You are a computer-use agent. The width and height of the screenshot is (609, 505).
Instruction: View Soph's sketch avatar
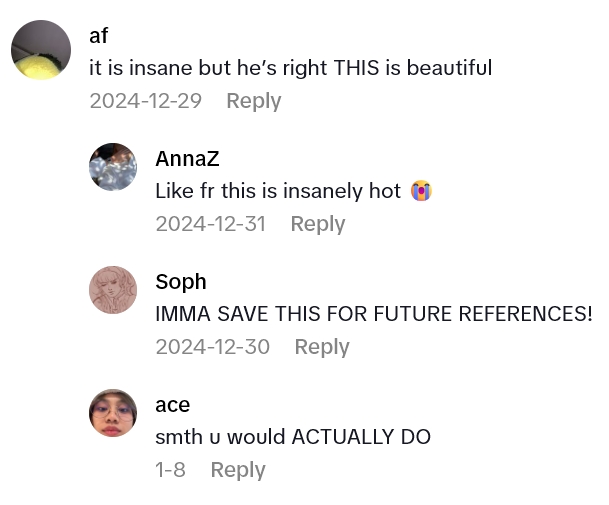pos(113,290)
